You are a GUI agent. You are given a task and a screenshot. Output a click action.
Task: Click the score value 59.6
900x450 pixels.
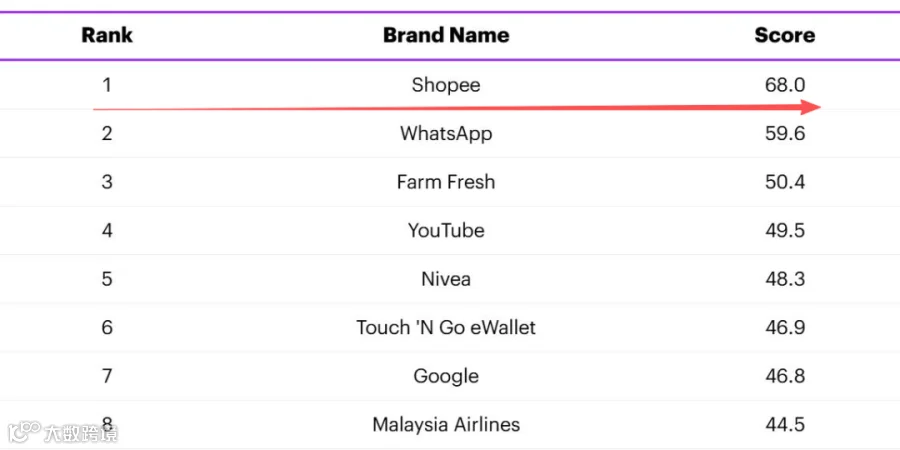coord(785,134)
